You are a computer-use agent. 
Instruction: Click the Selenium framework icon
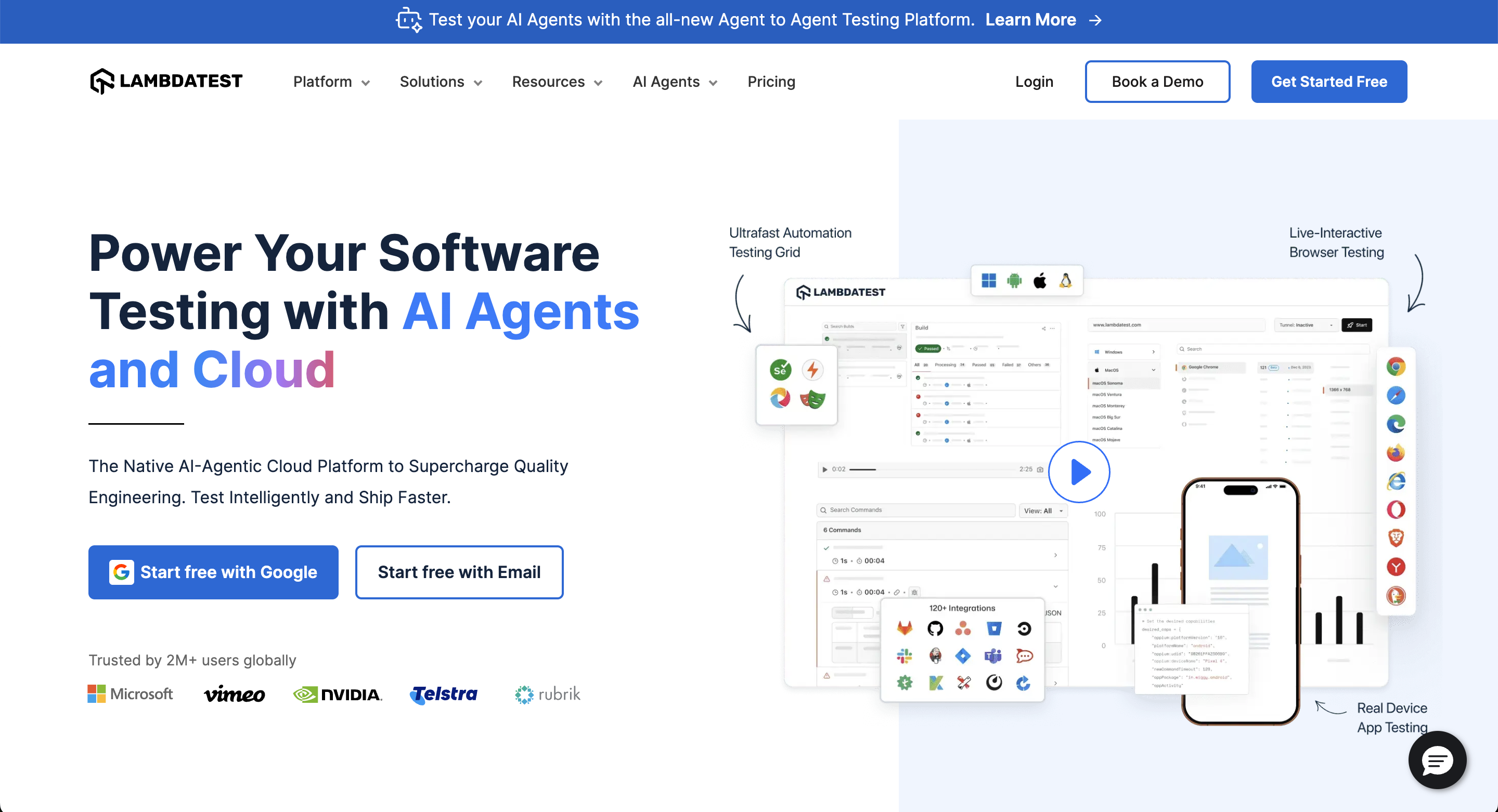click(780, 370)
